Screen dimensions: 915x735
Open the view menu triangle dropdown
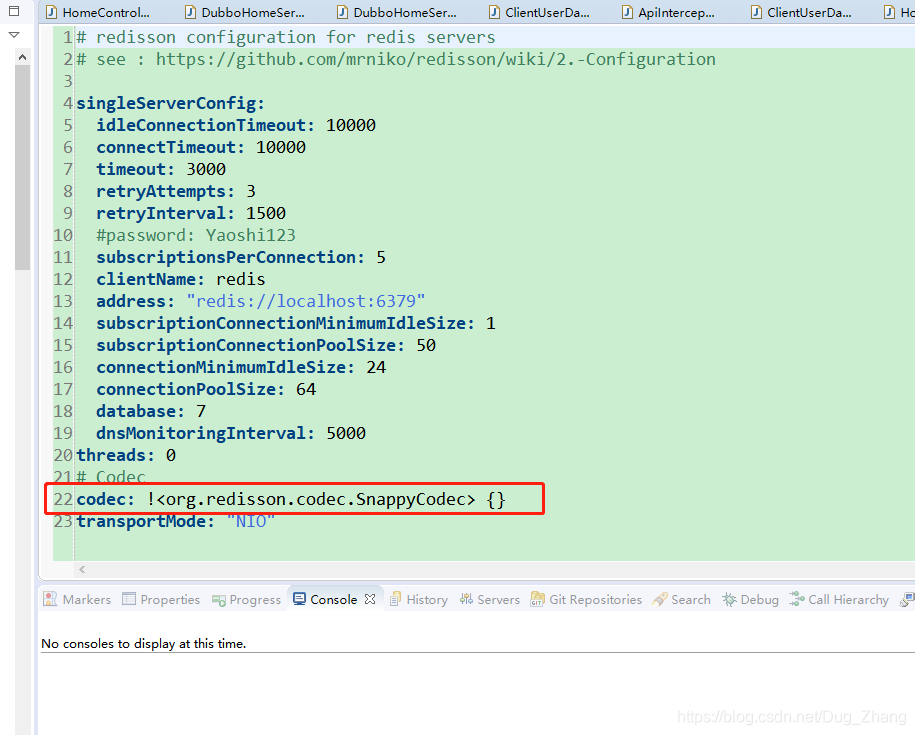click(x=14, y=35)
